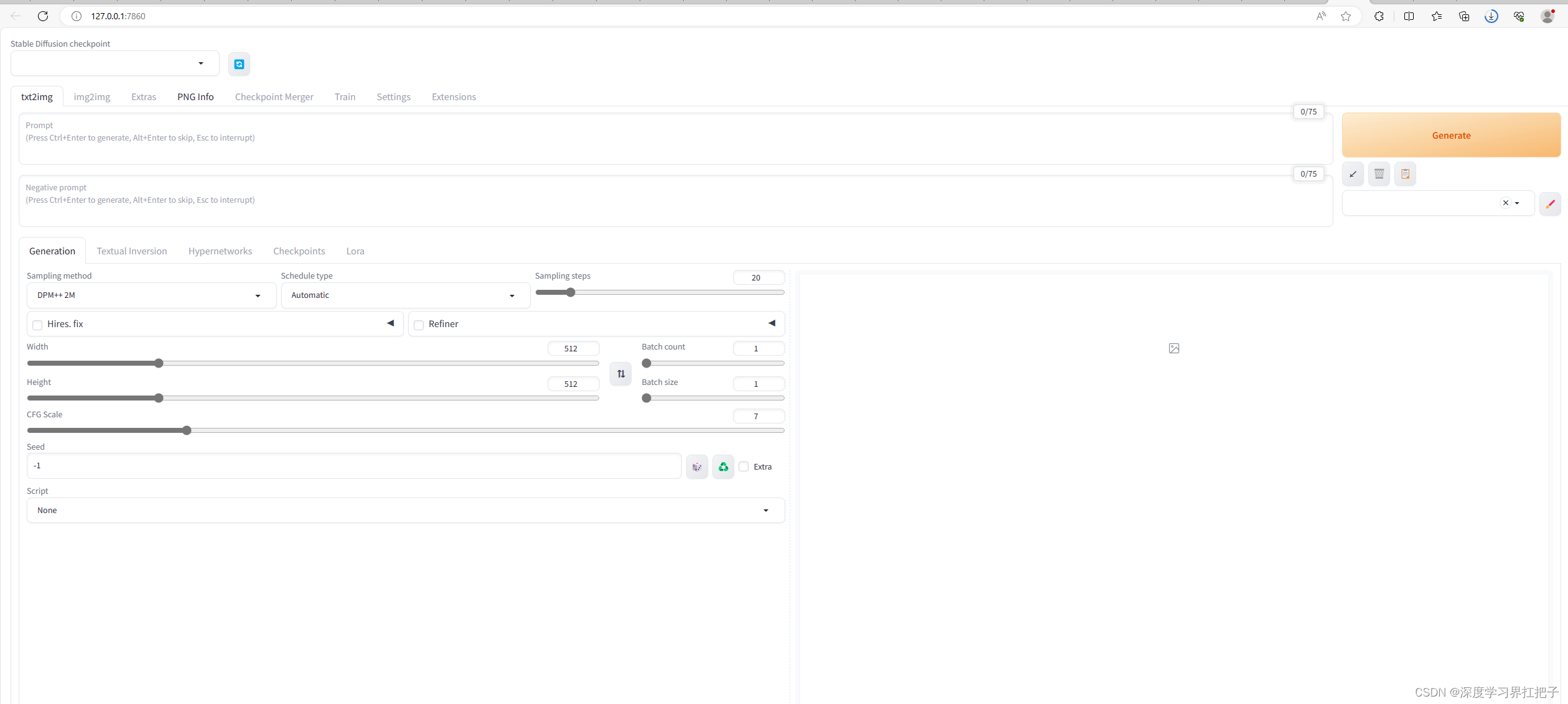Open the Sampling method dropdown
Image resolution: width=1568 pixels, height=704 pixels.
point(151,295)
